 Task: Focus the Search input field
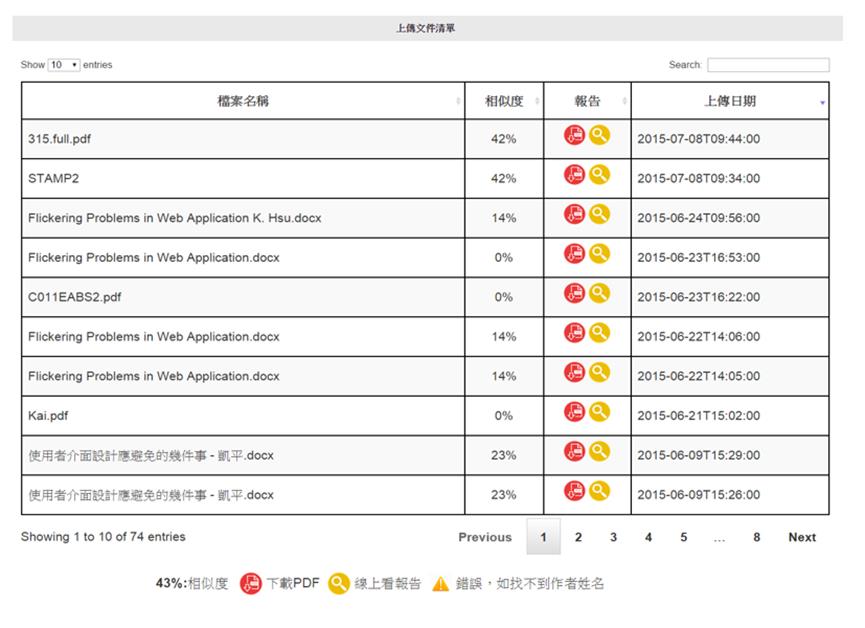pos(768,65)
